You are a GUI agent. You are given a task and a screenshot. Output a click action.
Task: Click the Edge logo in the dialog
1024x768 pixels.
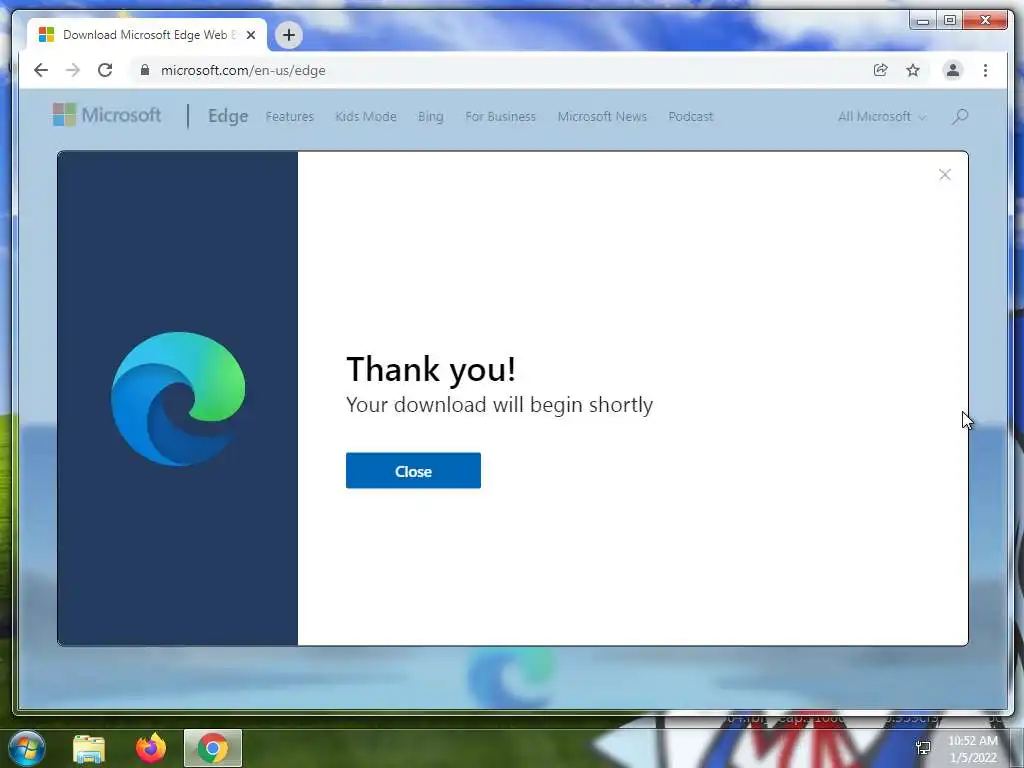click(178, 398)
